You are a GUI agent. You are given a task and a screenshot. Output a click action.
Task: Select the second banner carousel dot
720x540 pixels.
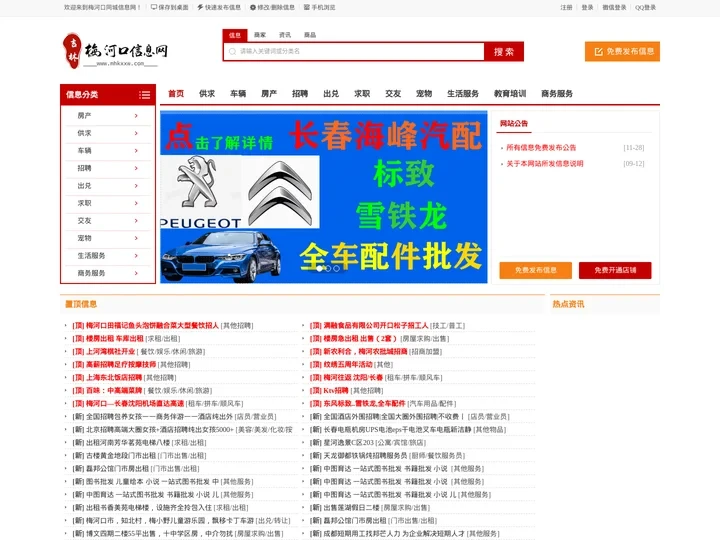click(328, 269)
